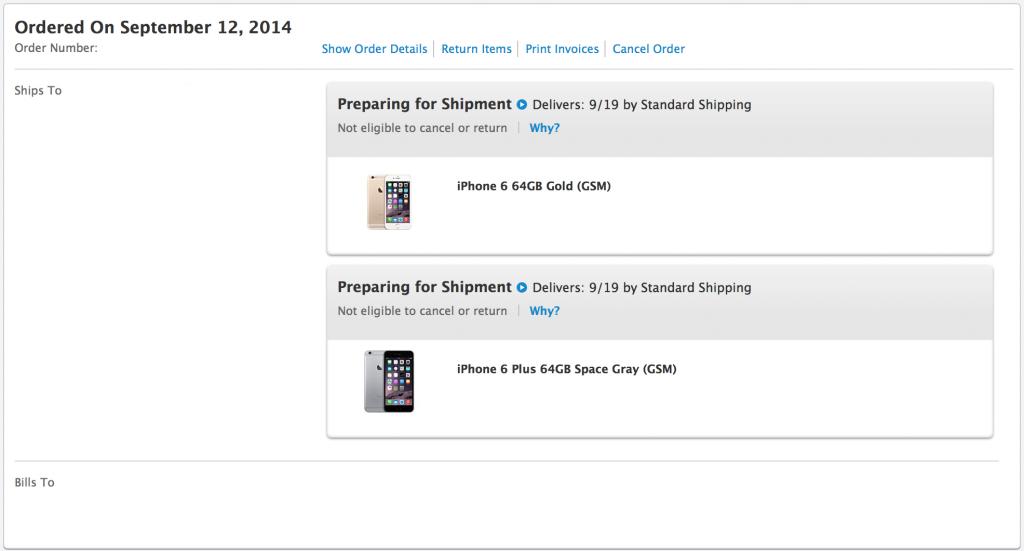Open Show Order Details

tap(374, 49)
